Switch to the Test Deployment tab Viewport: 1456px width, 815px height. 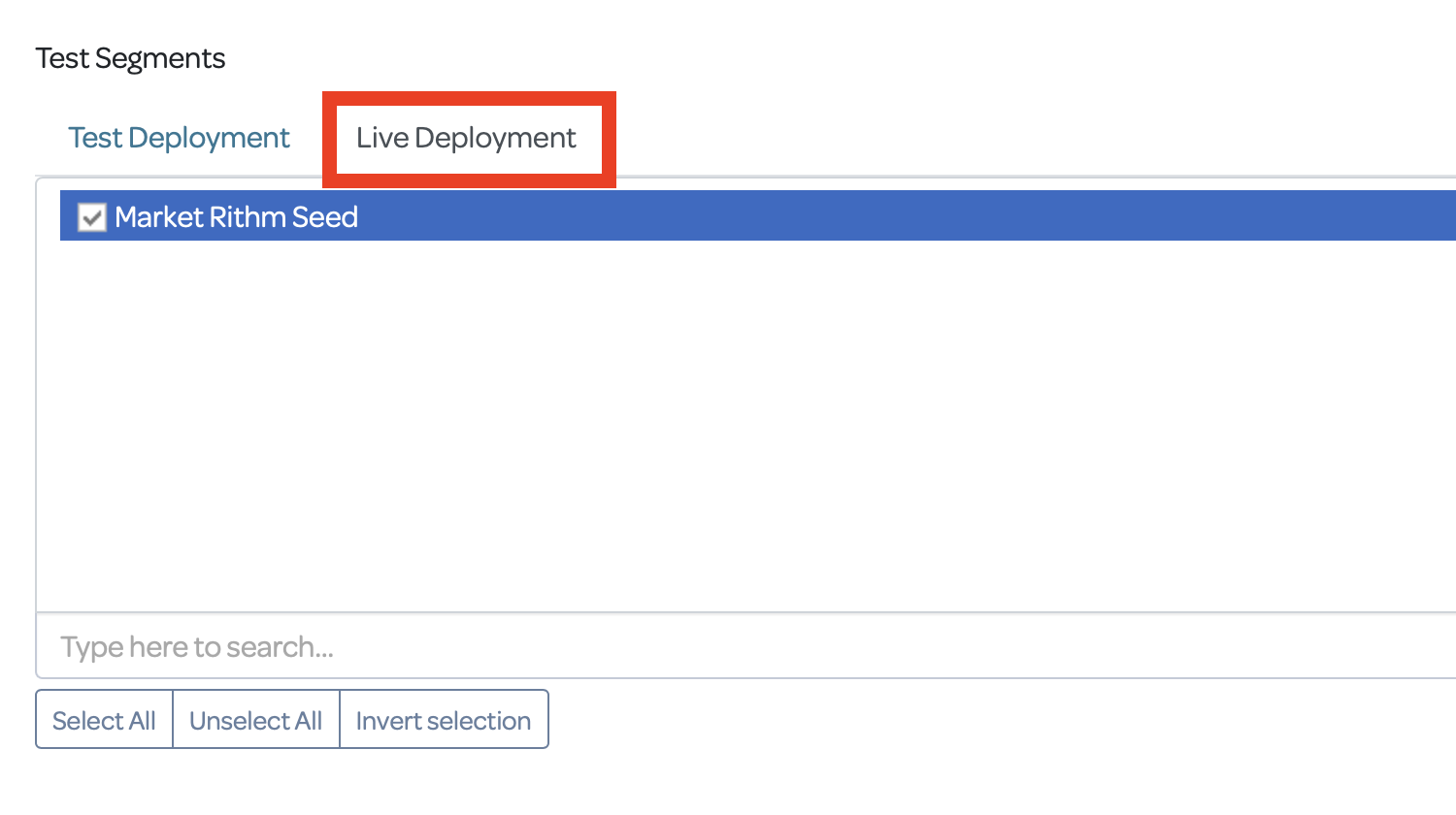pyautogui.click(x=179, y=138)
